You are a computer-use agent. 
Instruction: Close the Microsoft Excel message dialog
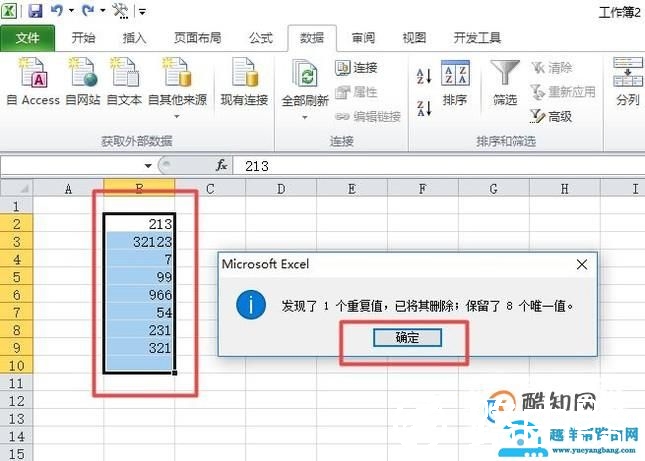(x=581, y=265)
